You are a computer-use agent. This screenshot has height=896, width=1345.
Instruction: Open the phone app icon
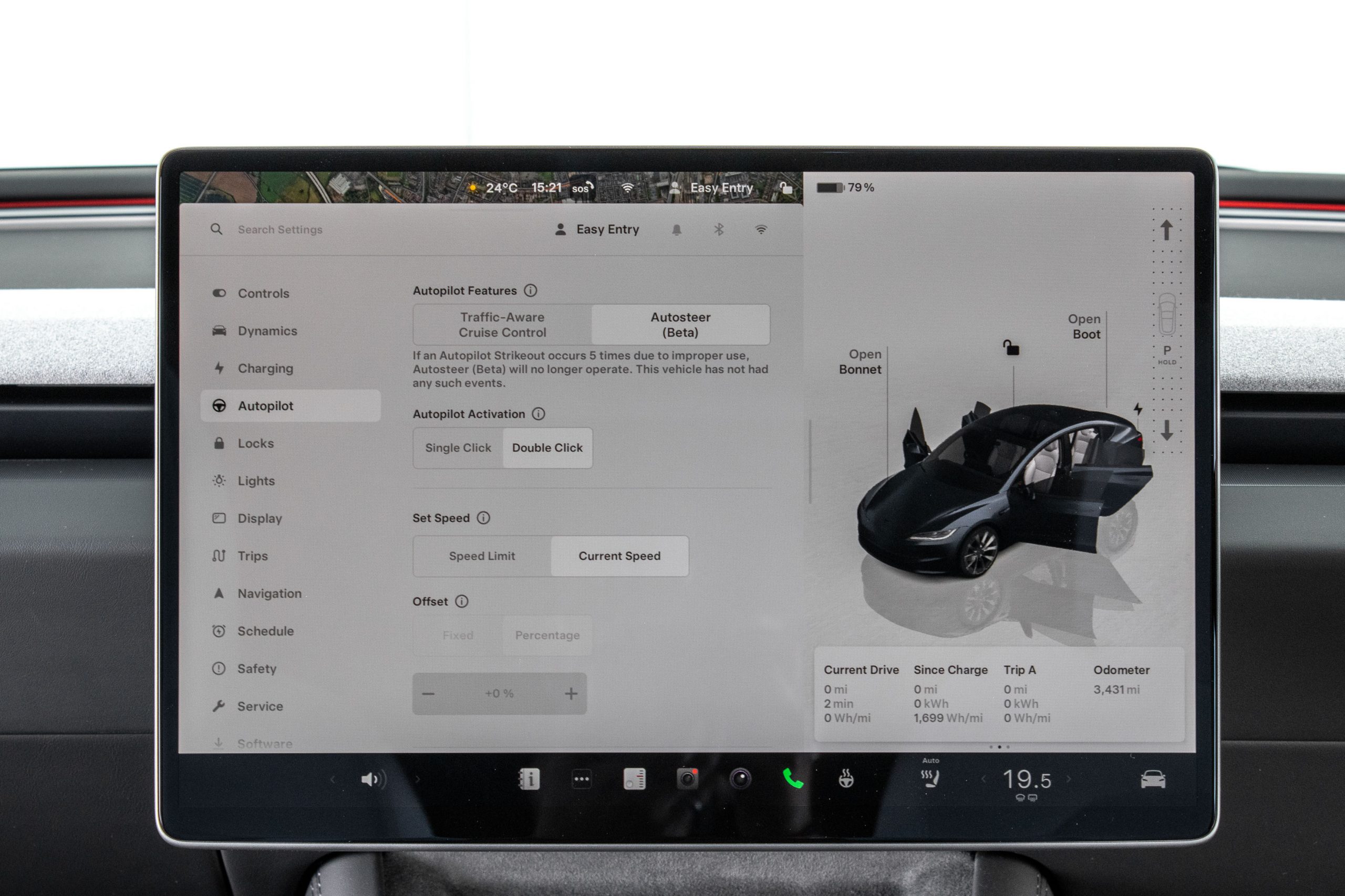[793, 779]
